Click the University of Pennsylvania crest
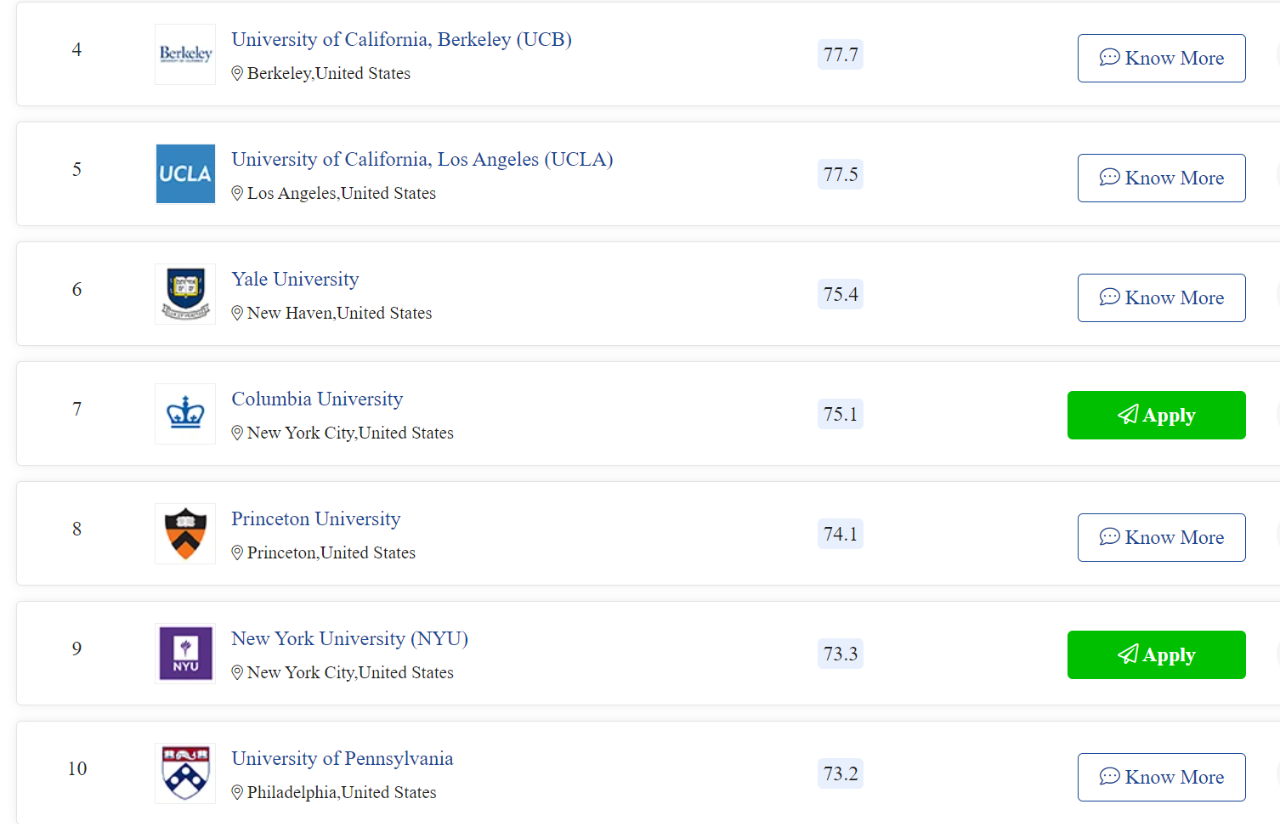 coord(185,773)
